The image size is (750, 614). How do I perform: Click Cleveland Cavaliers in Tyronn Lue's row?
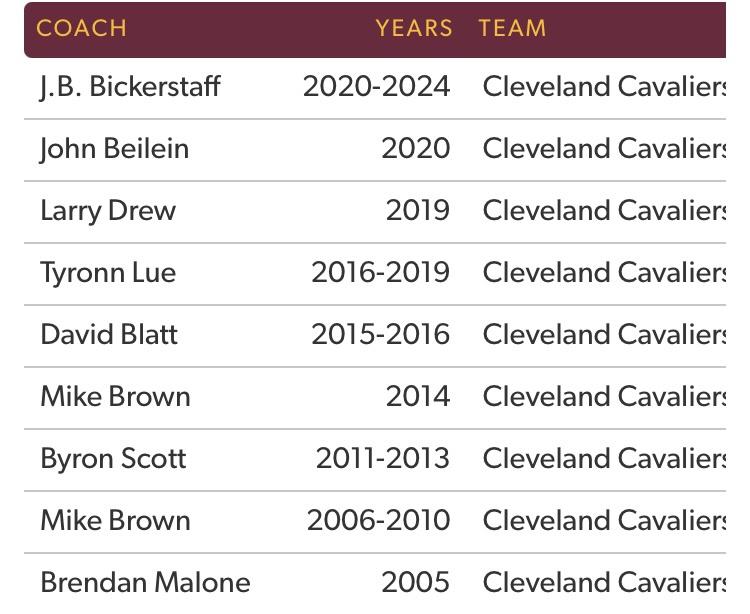pos(604,273)
